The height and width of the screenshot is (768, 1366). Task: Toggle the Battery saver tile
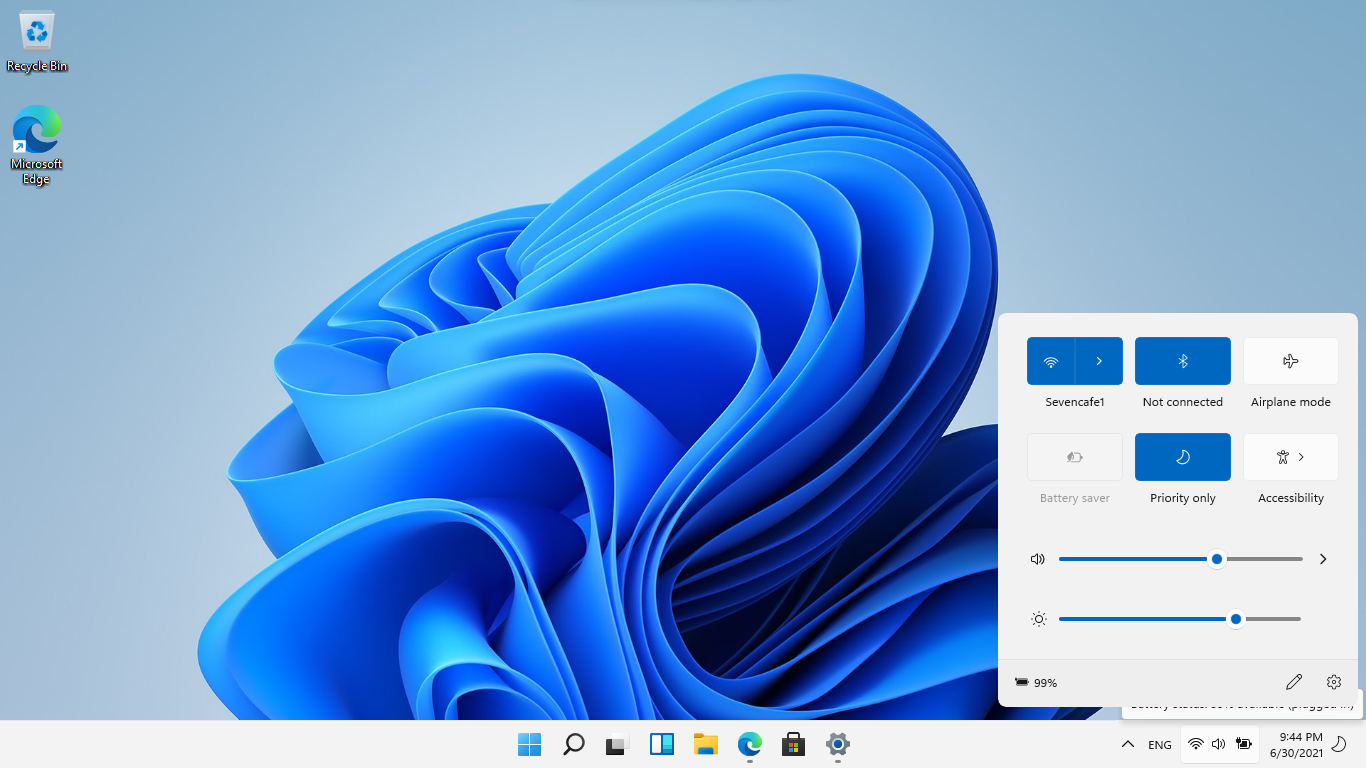coord(1075,457)
